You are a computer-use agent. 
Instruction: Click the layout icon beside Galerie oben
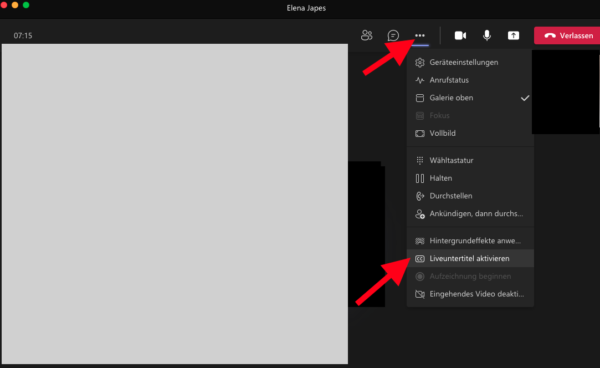click(x=420, y=98)
